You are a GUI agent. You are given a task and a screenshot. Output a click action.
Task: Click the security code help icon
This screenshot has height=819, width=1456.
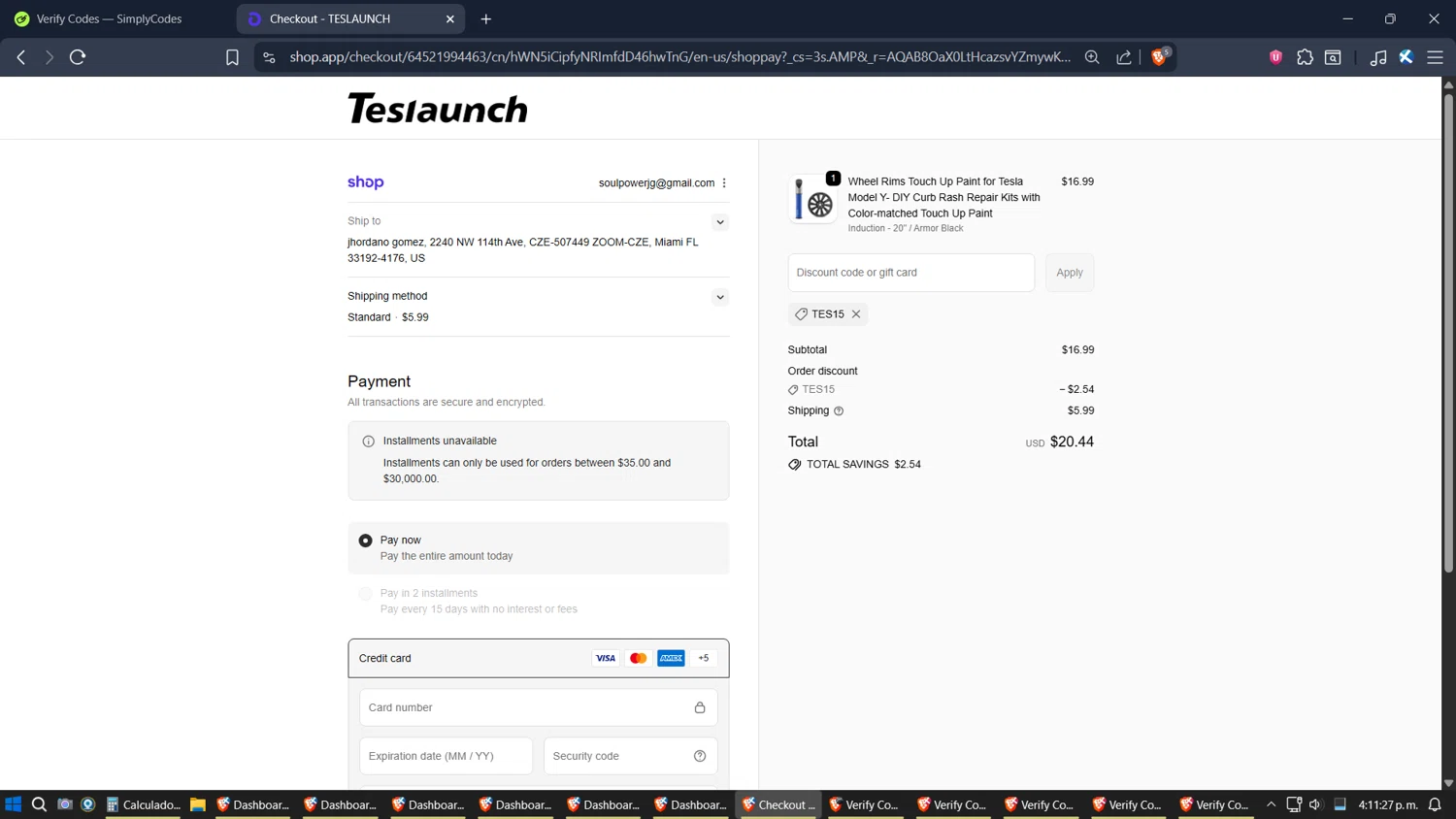[700, 756]
